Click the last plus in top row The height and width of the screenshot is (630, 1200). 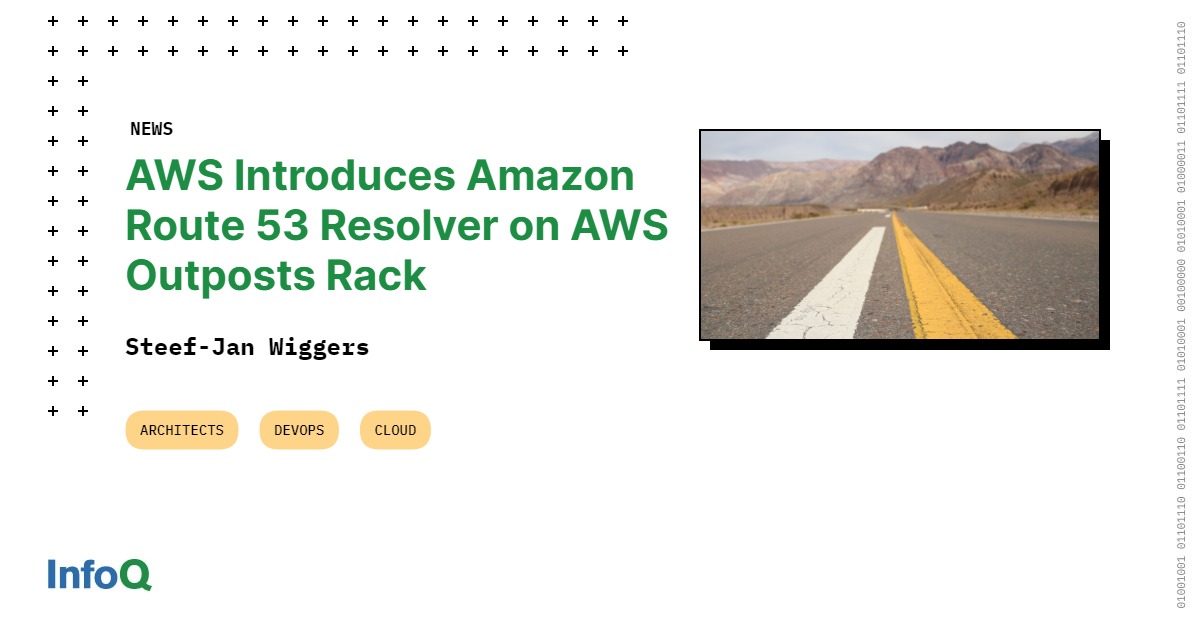pos(623,21)
